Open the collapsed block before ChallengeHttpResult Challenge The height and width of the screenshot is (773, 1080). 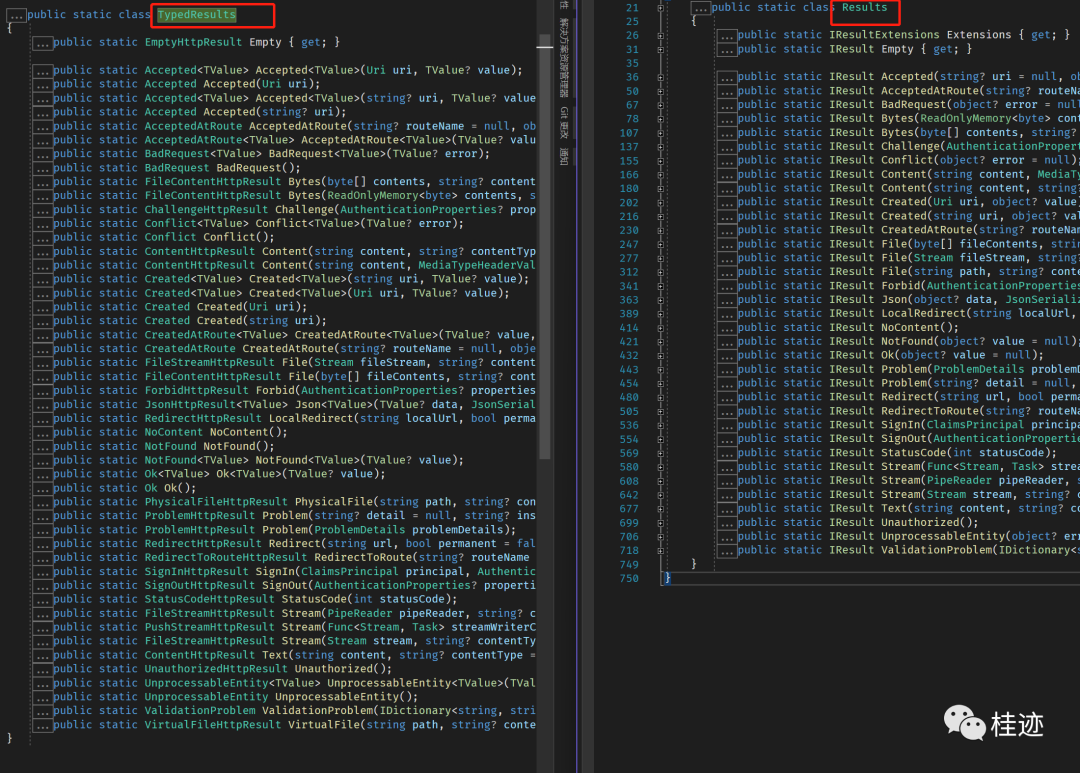(x=43, y=210)
